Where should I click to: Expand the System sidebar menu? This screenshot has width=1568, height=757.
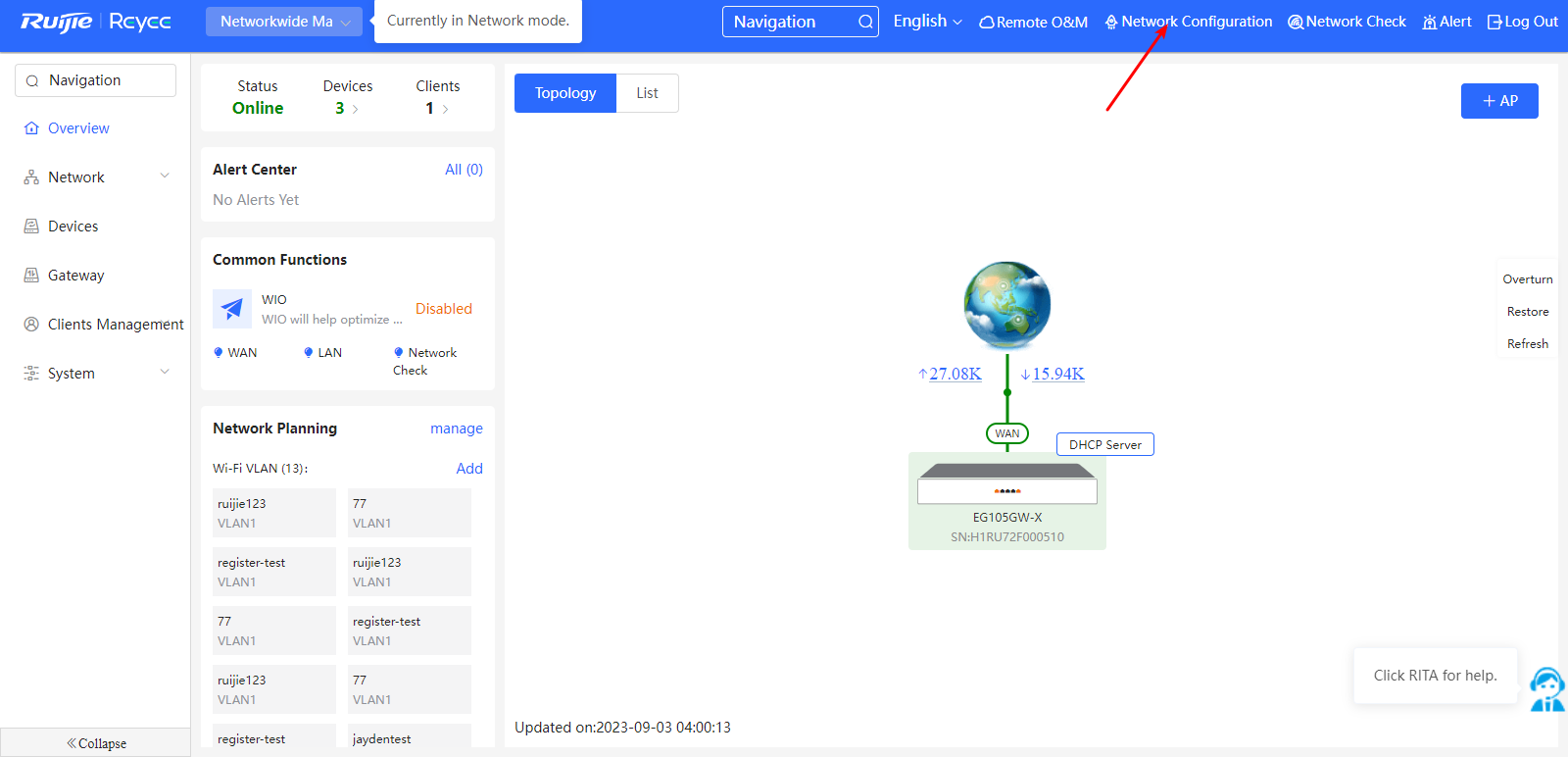(x=95, y=374)
